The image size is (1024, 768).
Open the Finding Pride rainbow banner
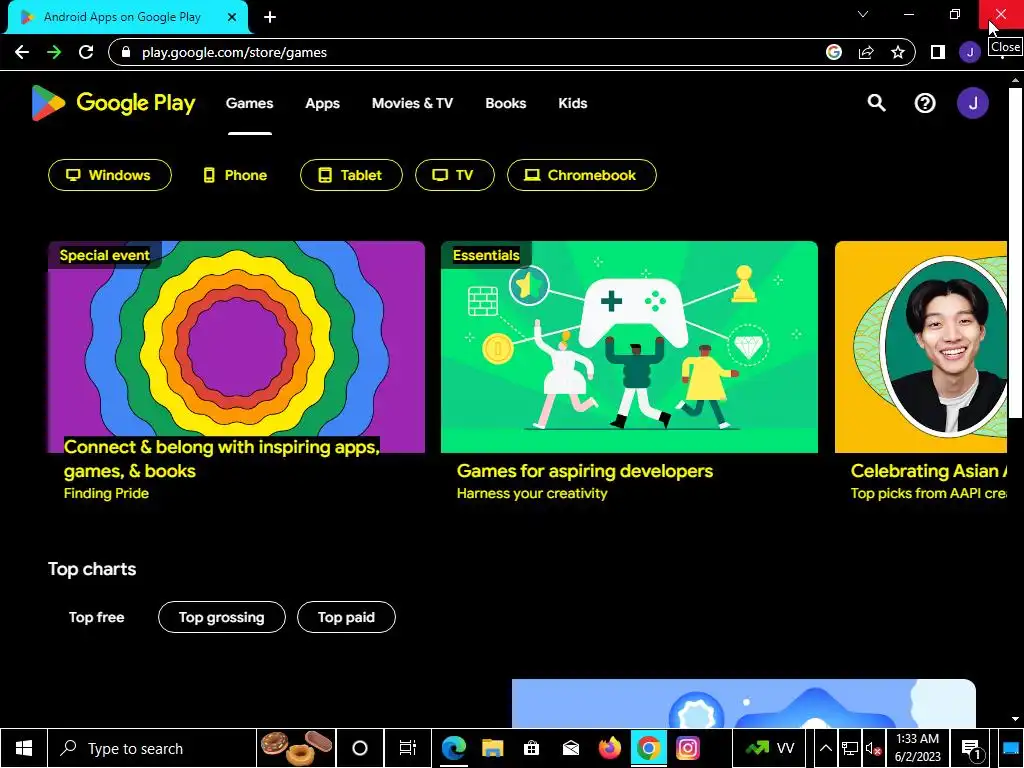(x=236, y=347)
